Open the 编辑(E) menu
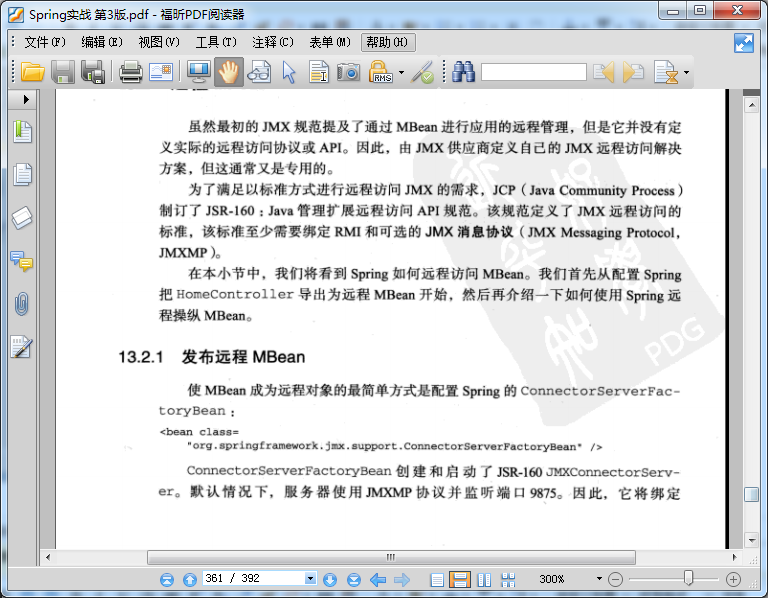Image resolution: width=768 pixels, height=598 pixels. 102,42
